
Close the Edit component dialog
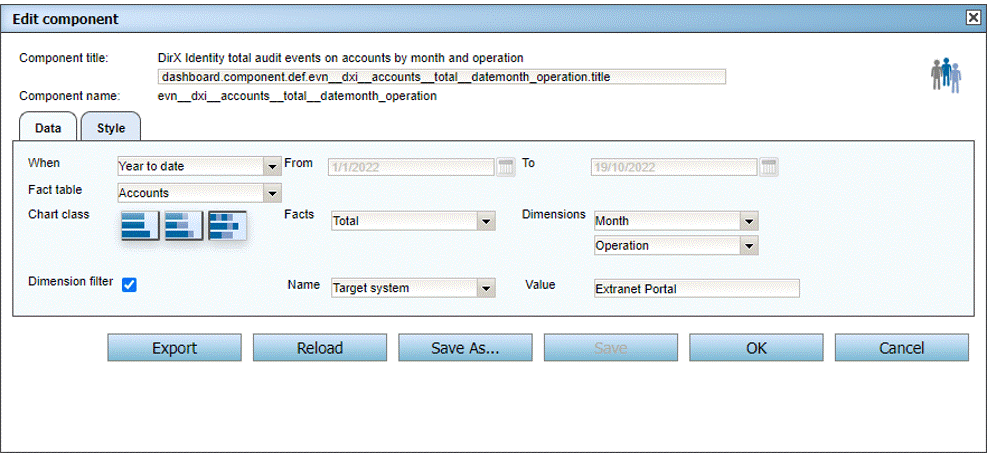(x=972, y=18)
